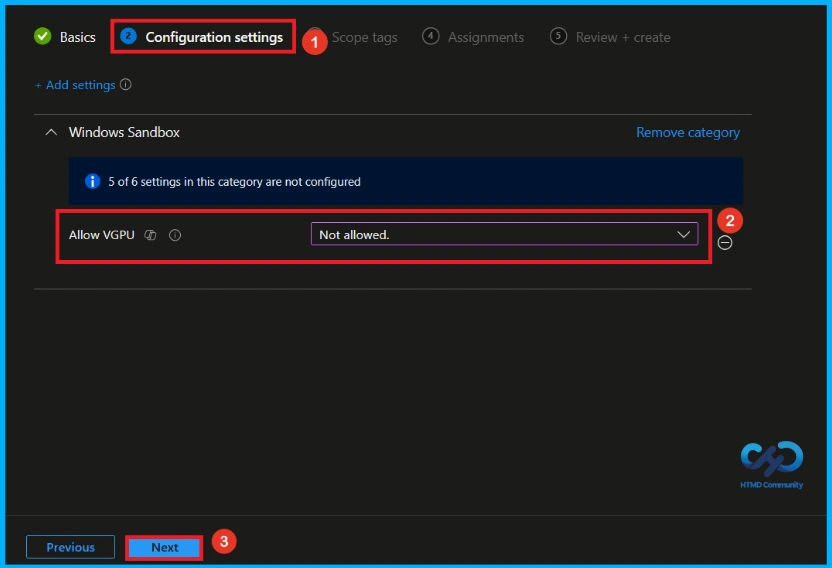Click the Previous button
The image size is (832, 568).
70,547
